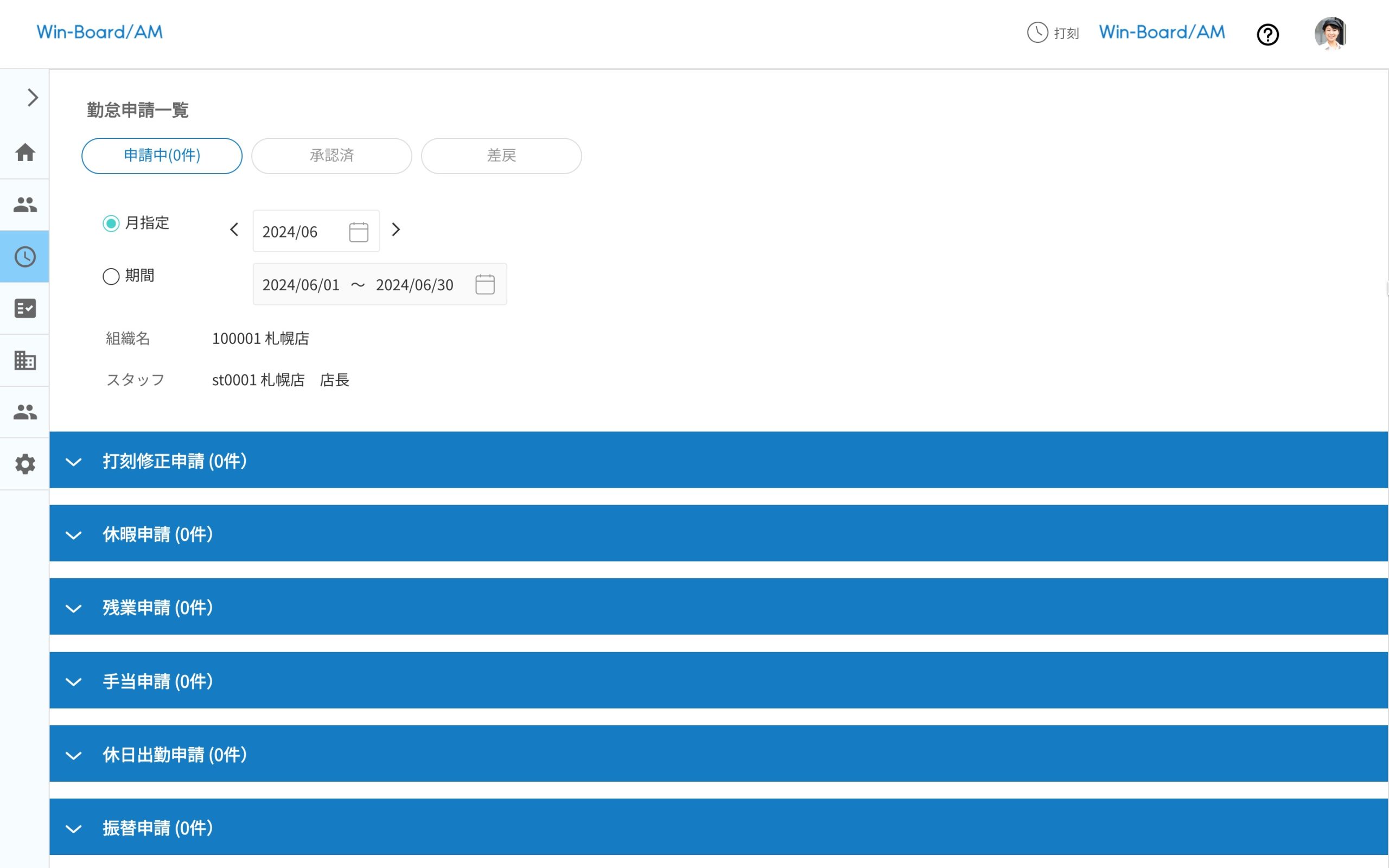Click the lower staff group icon in sidebar

click(24, 412)
